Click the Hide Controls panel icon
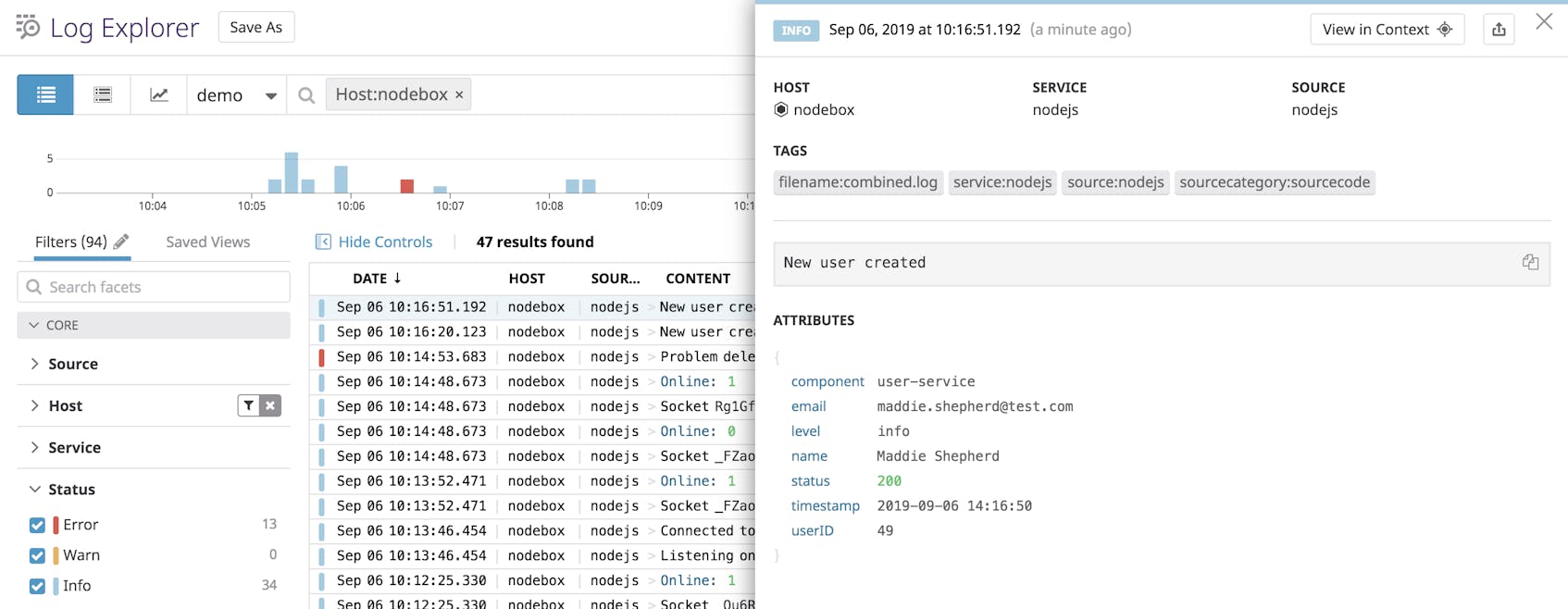The height and width of the screenshot is (609, 1568). pyautogui.click(x=323, y=242)
